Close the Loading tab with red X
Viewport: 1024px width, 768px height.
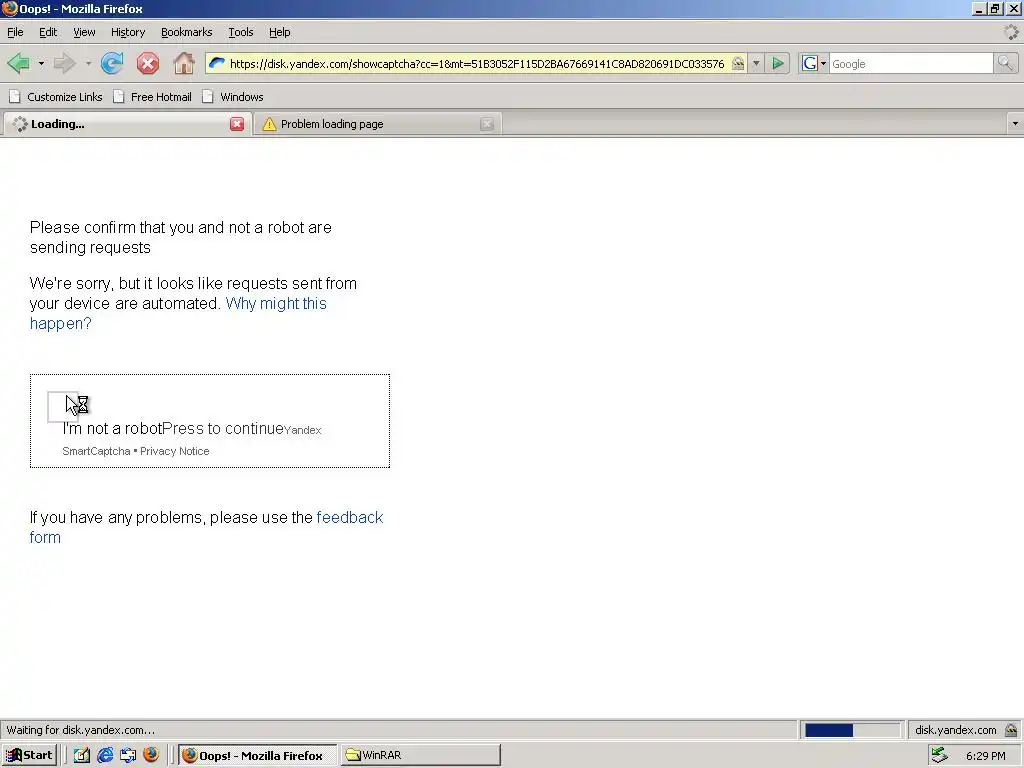coord(237,124)
